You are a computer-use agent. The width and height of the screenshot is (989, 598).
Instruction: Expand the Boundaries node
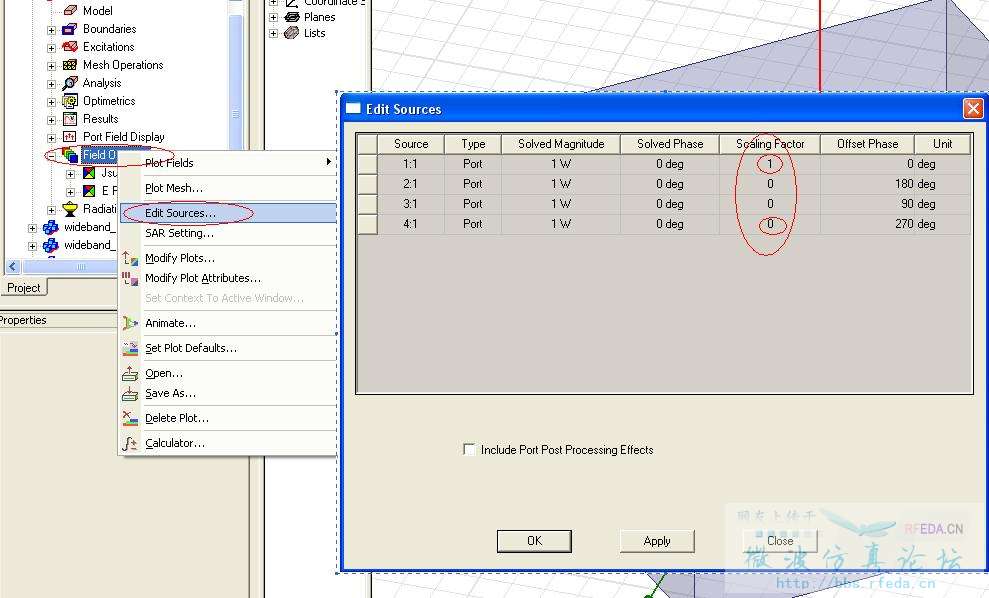52,30
